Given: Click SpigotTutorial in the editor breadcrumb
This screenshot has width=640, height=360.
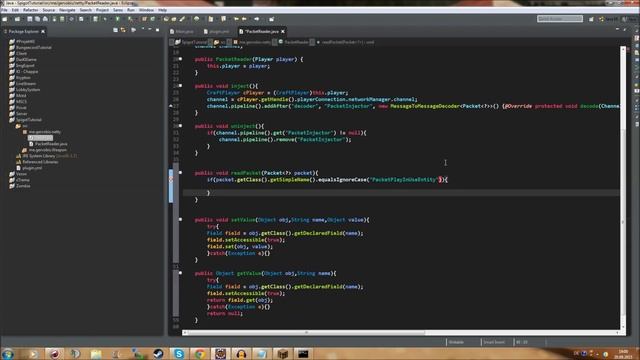Looking at the screenshot, I should [192, 42].
